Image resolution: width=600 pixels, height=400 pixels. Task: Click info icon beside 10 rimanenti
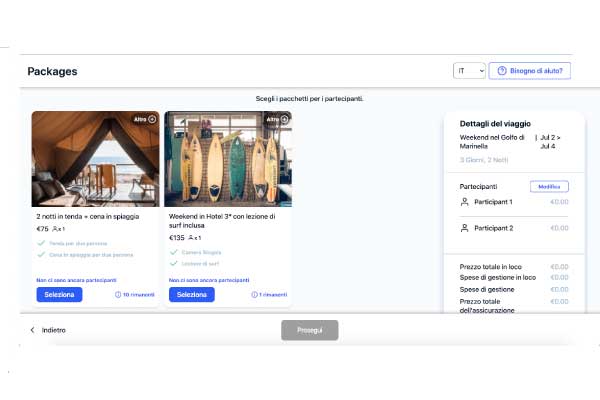point(118,295)
